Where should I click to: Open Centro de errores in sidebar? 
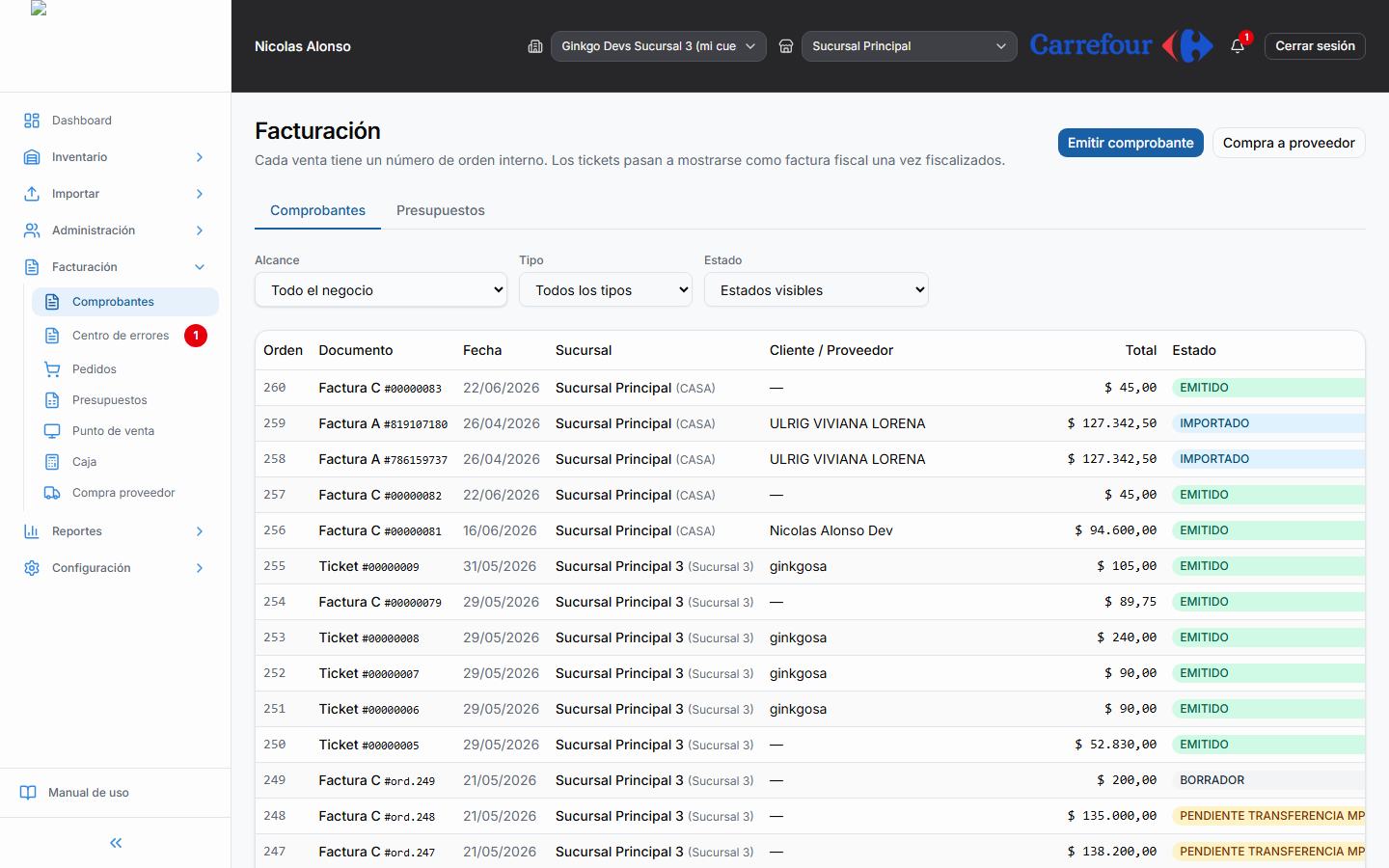(125, 336)
